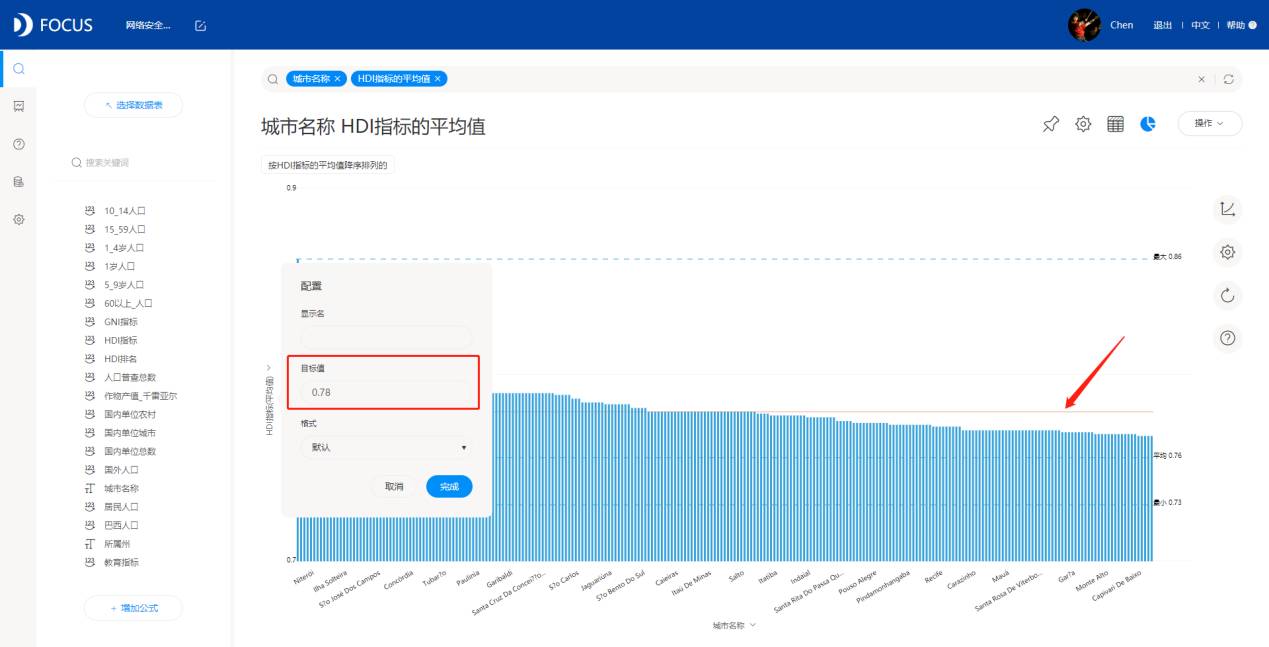
Task: Click the search magnifier inside the query bar
Action: pyautogui.click(x=273, y=79)
